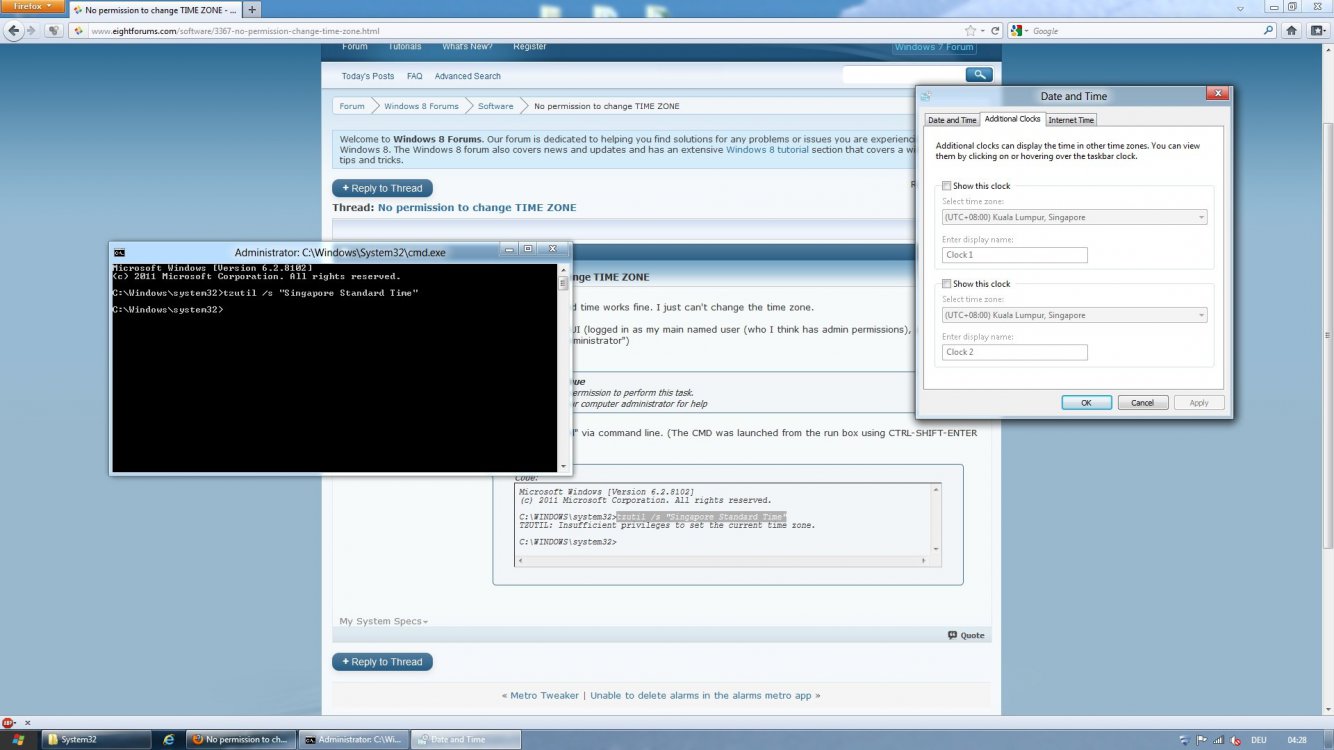This screenshot has height=750, width=1334.
Task: Click the 'Windows 8 Forums' breadcrumb
Action: tap(421, 106)
